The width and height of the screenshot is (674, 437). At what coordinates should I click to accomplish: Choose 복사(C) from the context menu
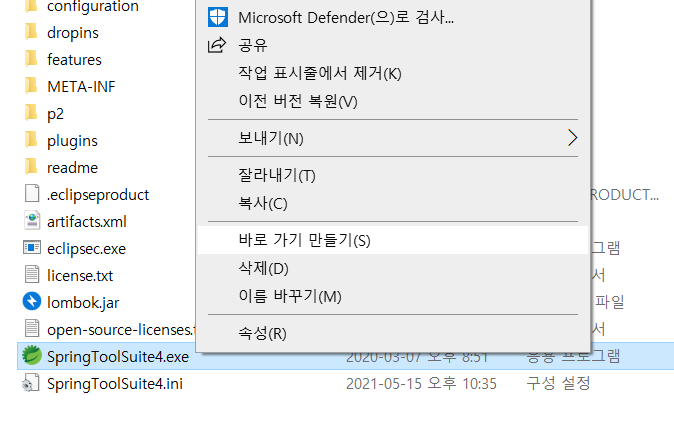pyautogui.click(x=393, y=203)
